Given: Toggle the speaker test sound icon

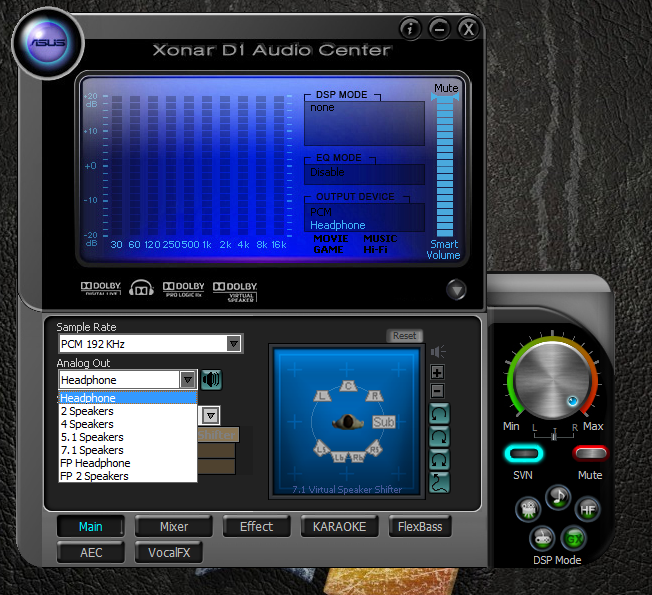Looking at the screenshot, I should pos(212,379).
